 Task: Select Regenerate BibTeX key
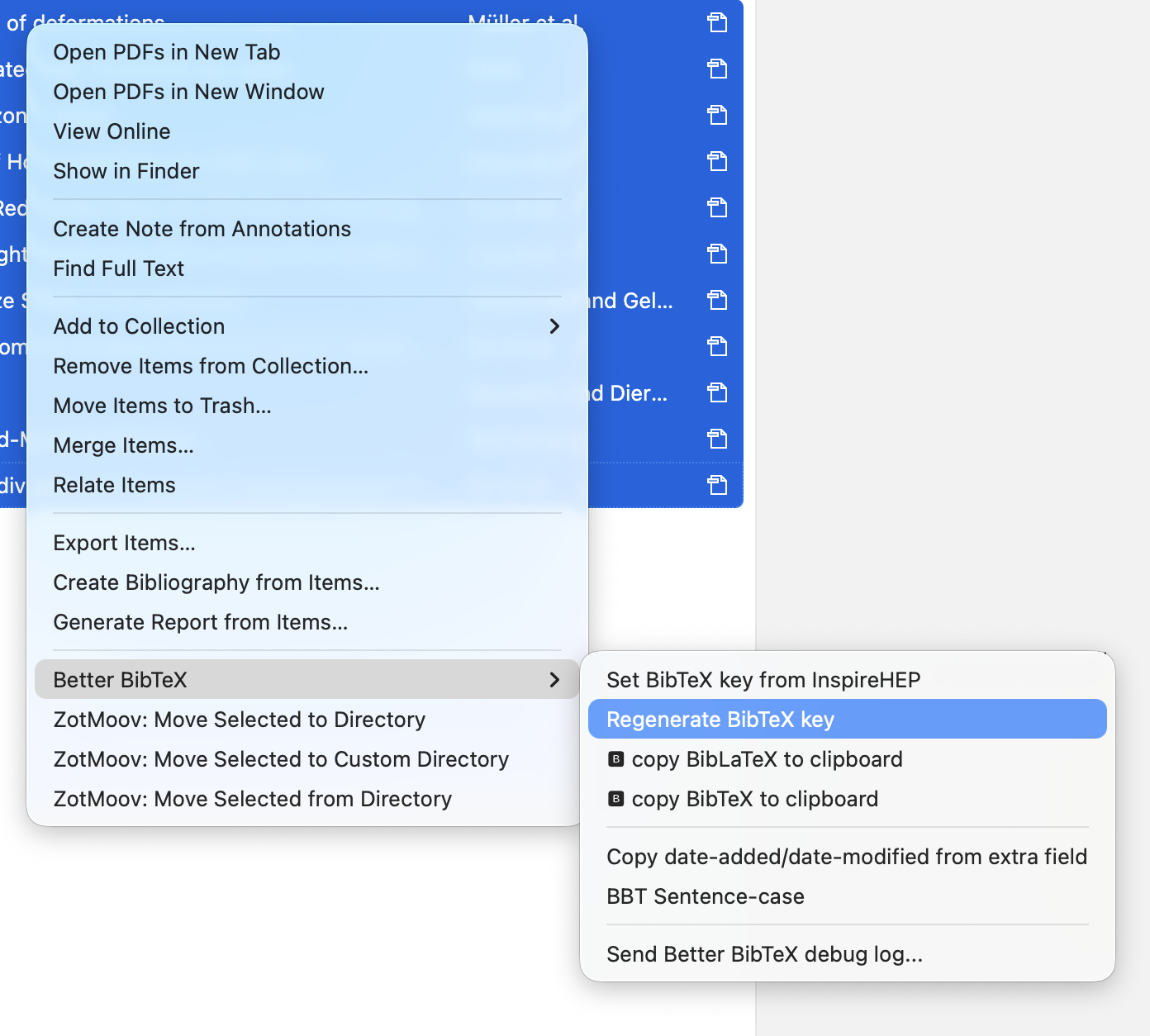tap(848, 720)
